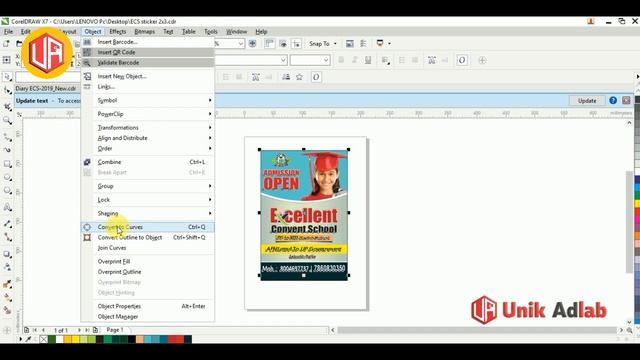Toggle drop cap in the property bar
This screenshot has height=360, width=640.
pos(415,60)
